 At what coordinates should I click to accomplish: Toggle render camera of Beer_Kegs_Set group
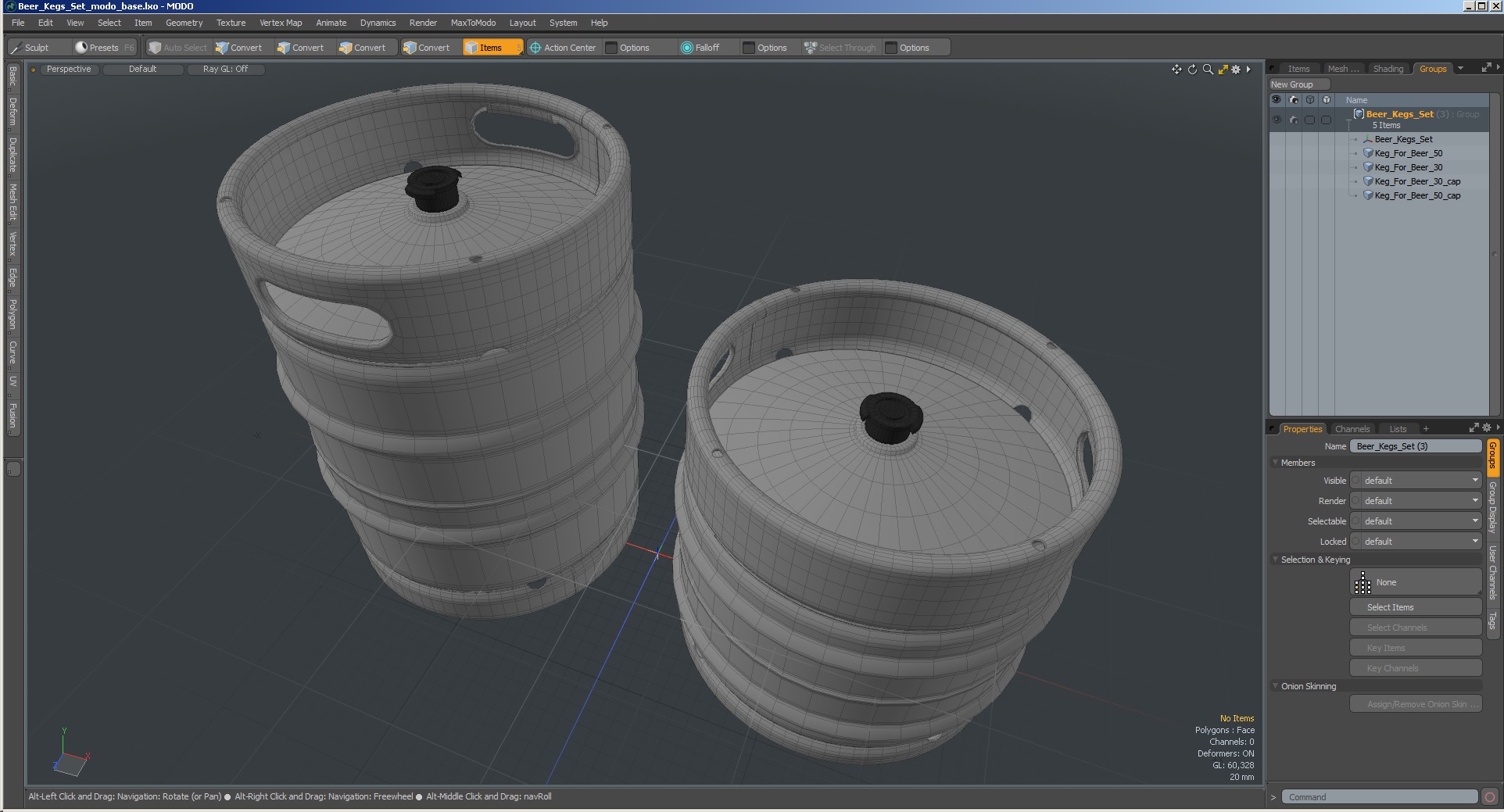tap(1294, 120)
